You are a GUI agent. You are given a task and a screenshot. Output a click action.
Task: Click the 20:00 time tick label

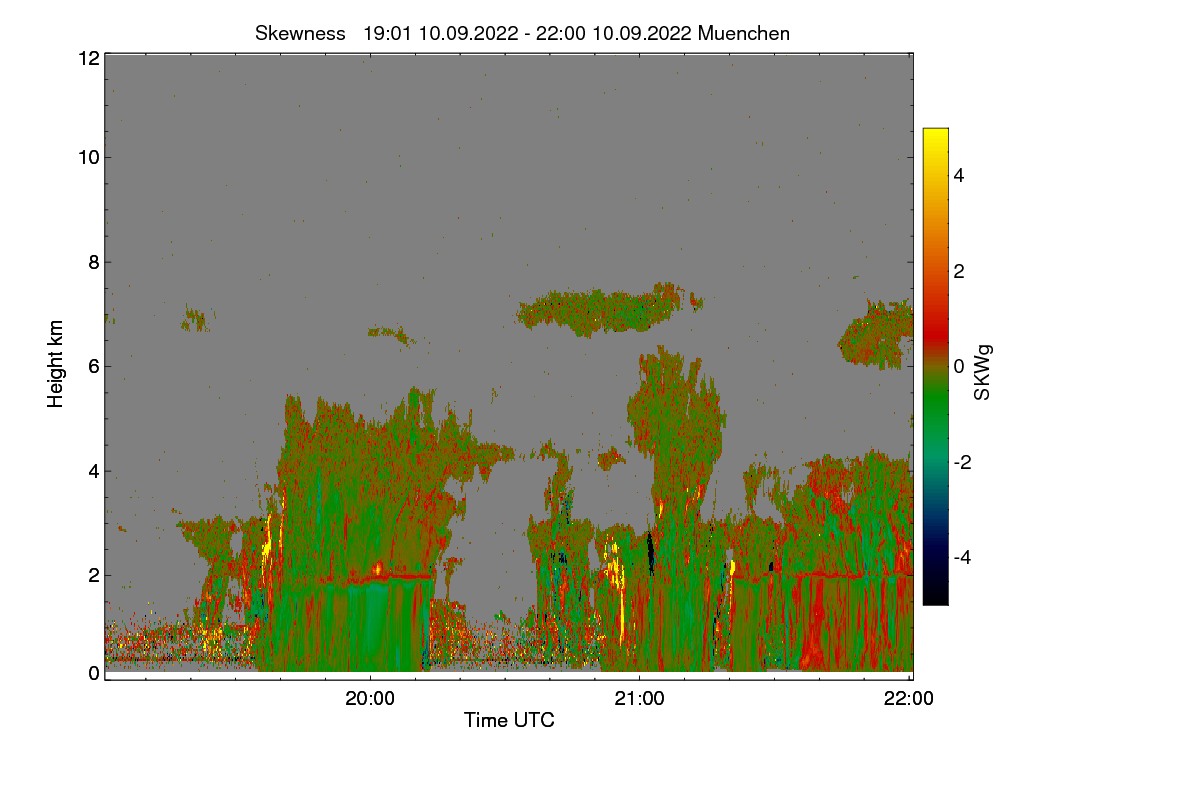click(370, 699)
